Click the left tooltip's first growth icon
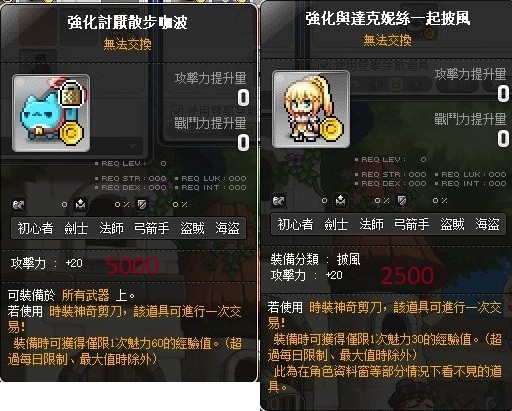This screenshot has height=411, width=512. tap(18, 204)
